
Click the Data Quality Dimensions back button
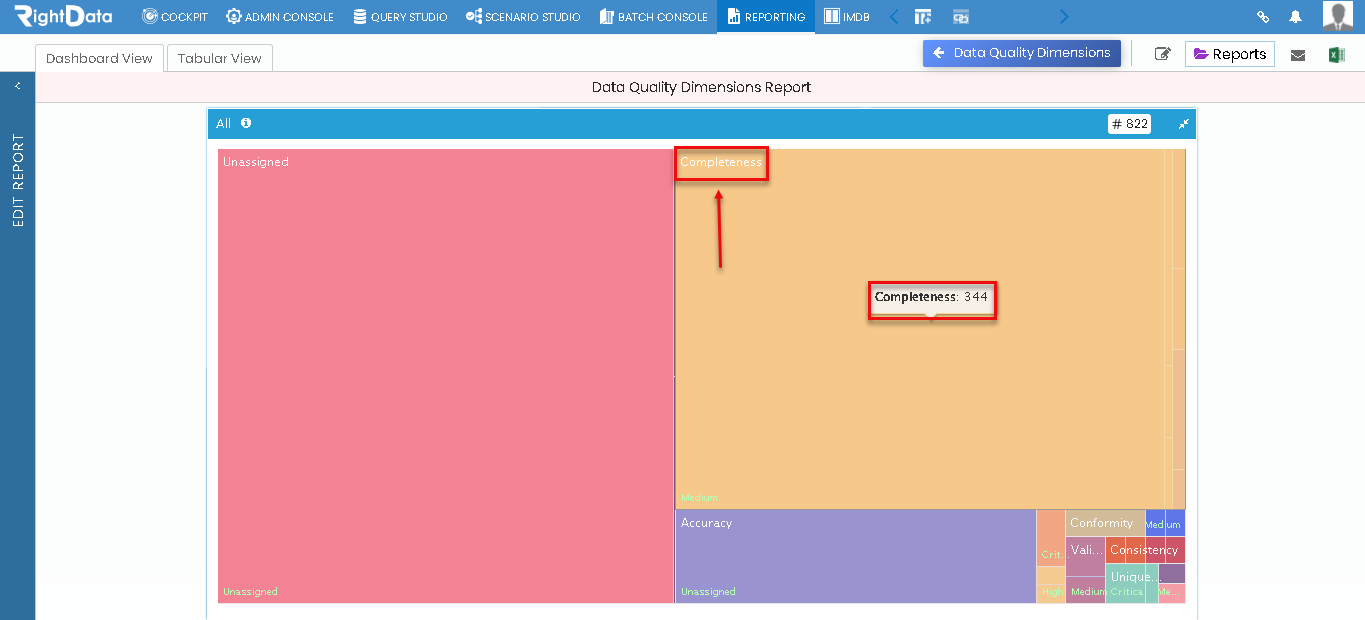pos(1021,53)
